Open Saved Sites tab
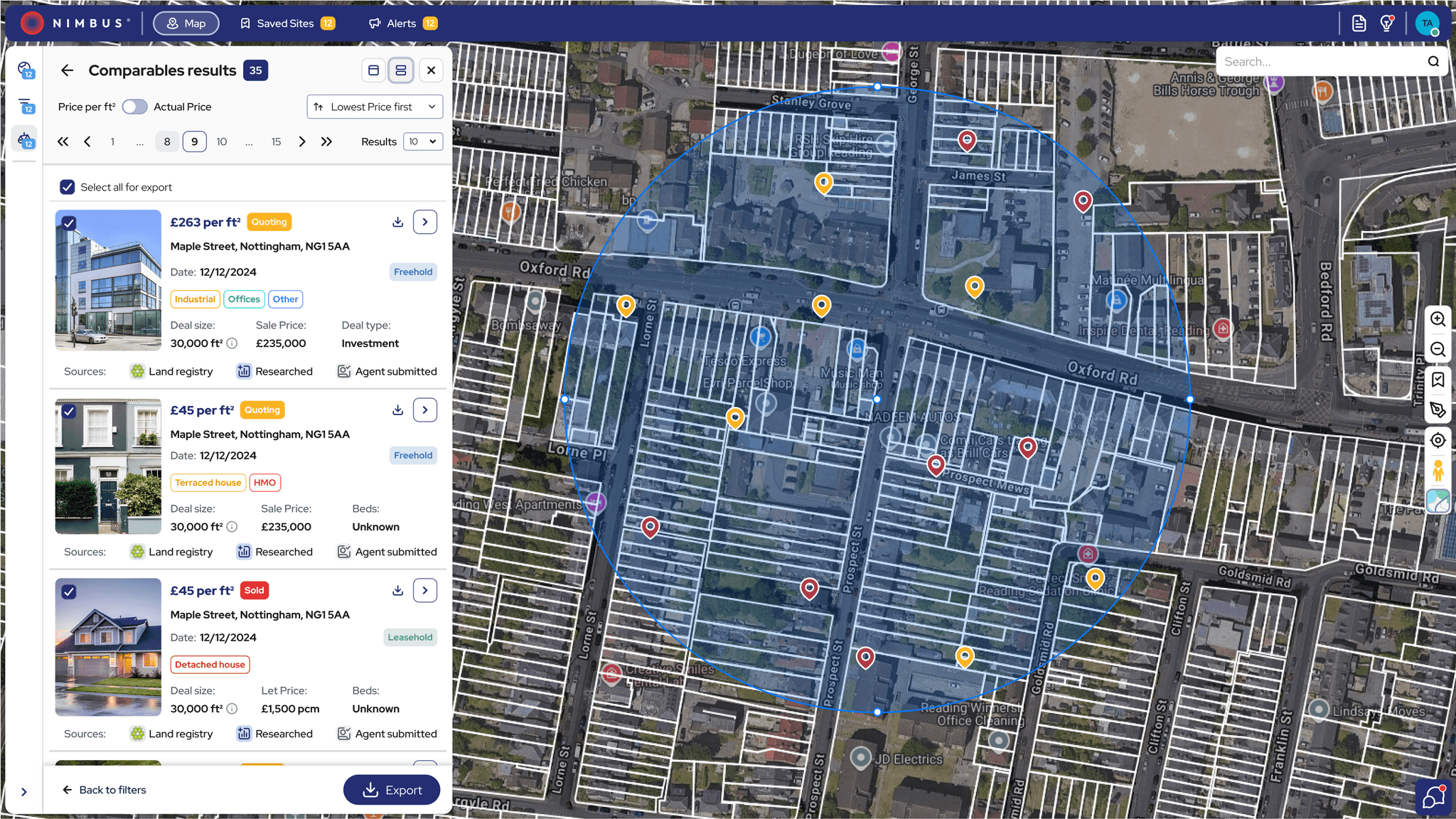 (287, 23)
